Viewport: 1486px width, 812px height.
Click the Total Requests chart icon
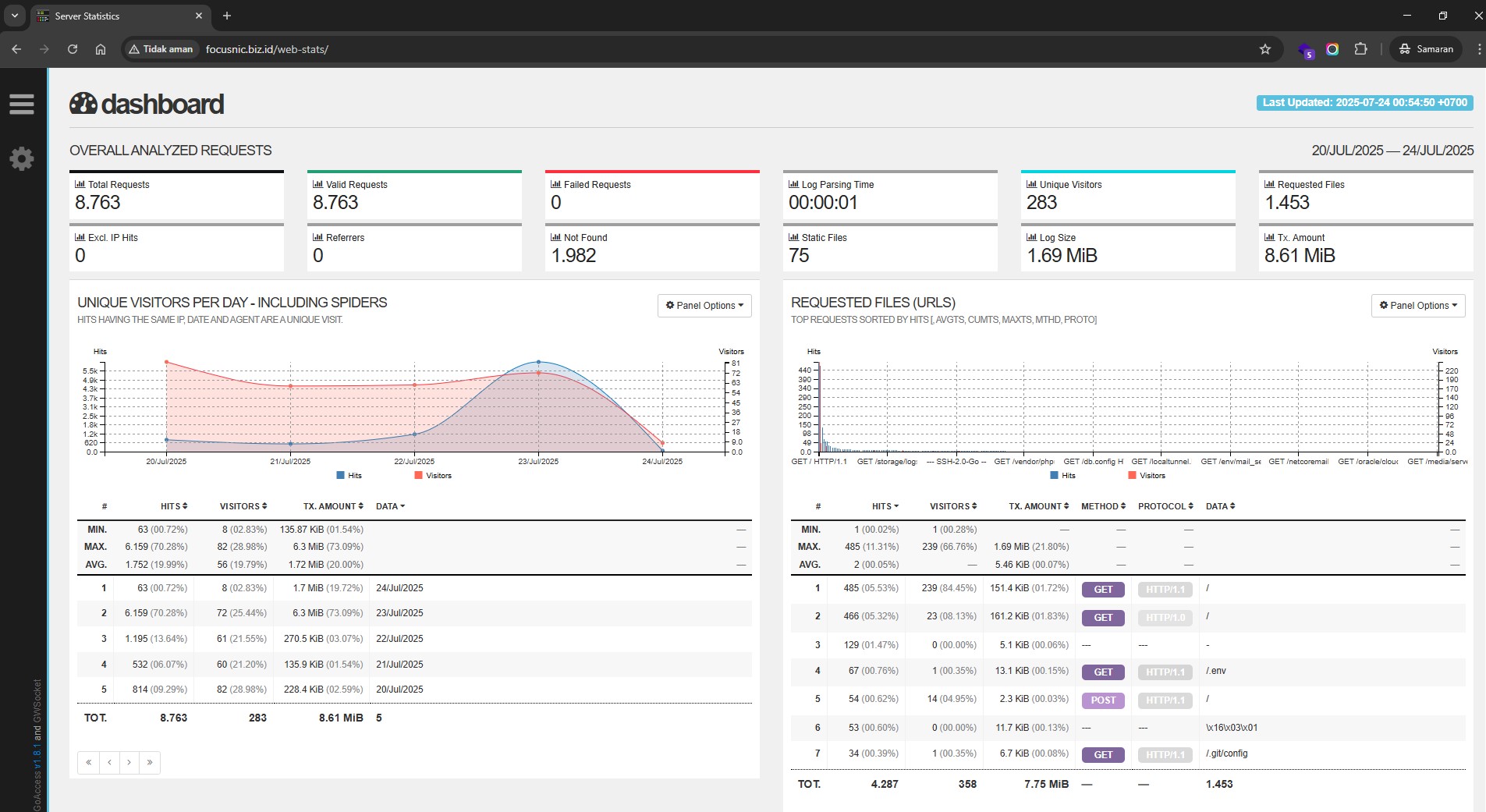coord(80,184)
